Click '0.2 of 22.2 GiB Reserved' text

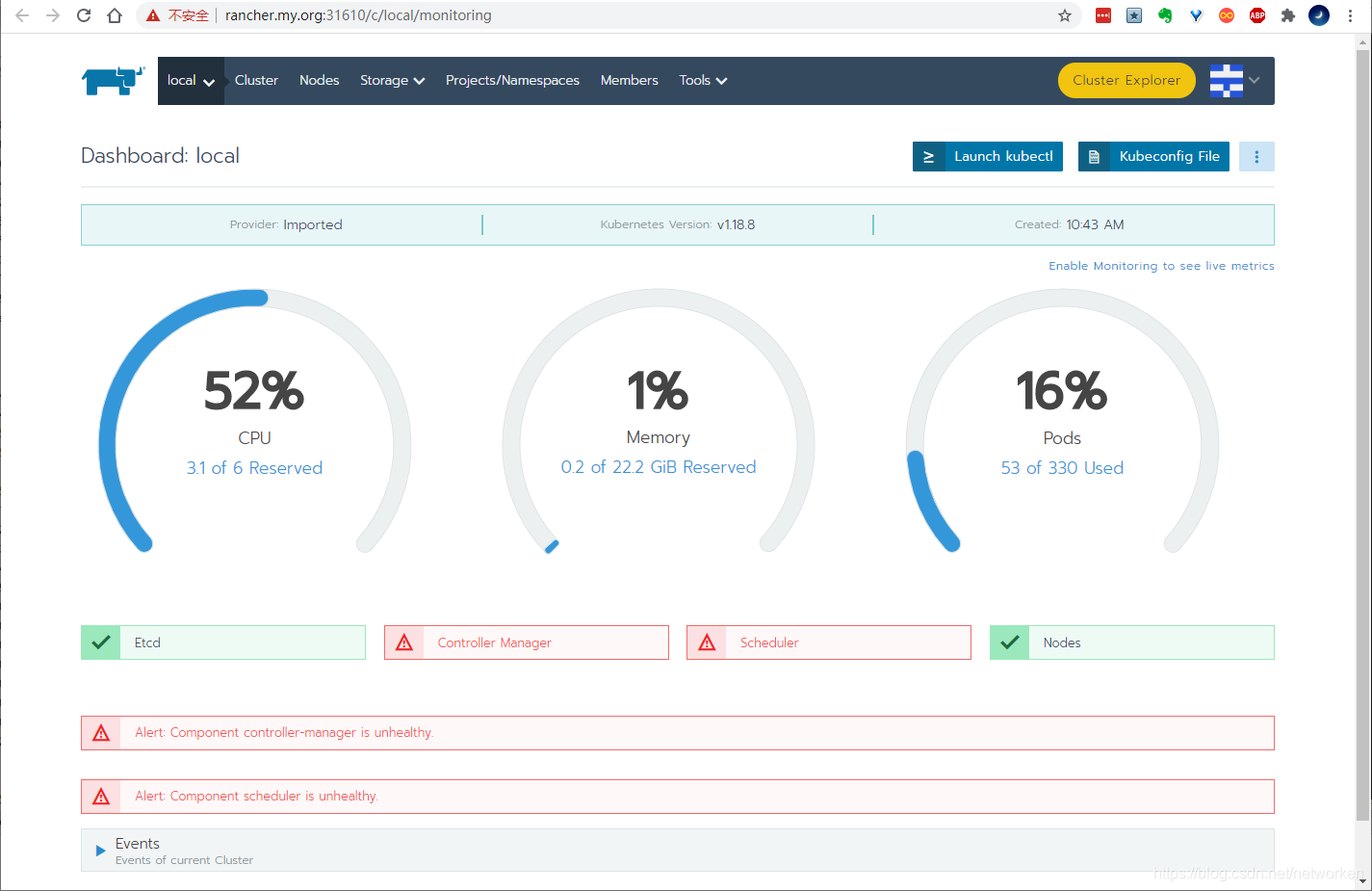[x=659, y=467]
